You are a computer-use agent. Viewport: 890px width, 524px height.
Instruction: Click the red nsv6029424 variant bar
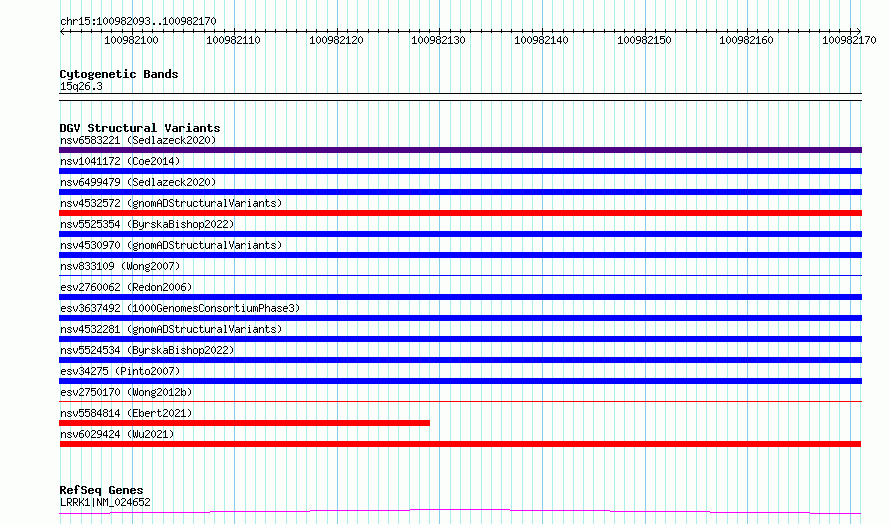pyautogui.click(x=460, y=444)
